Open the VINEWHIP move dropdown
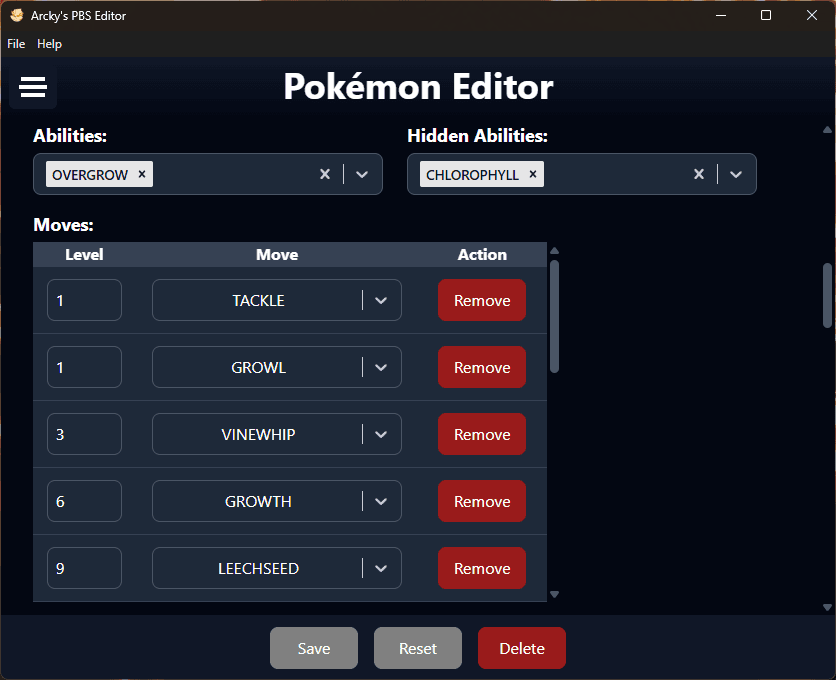836x680 pixels. [380, 434]
